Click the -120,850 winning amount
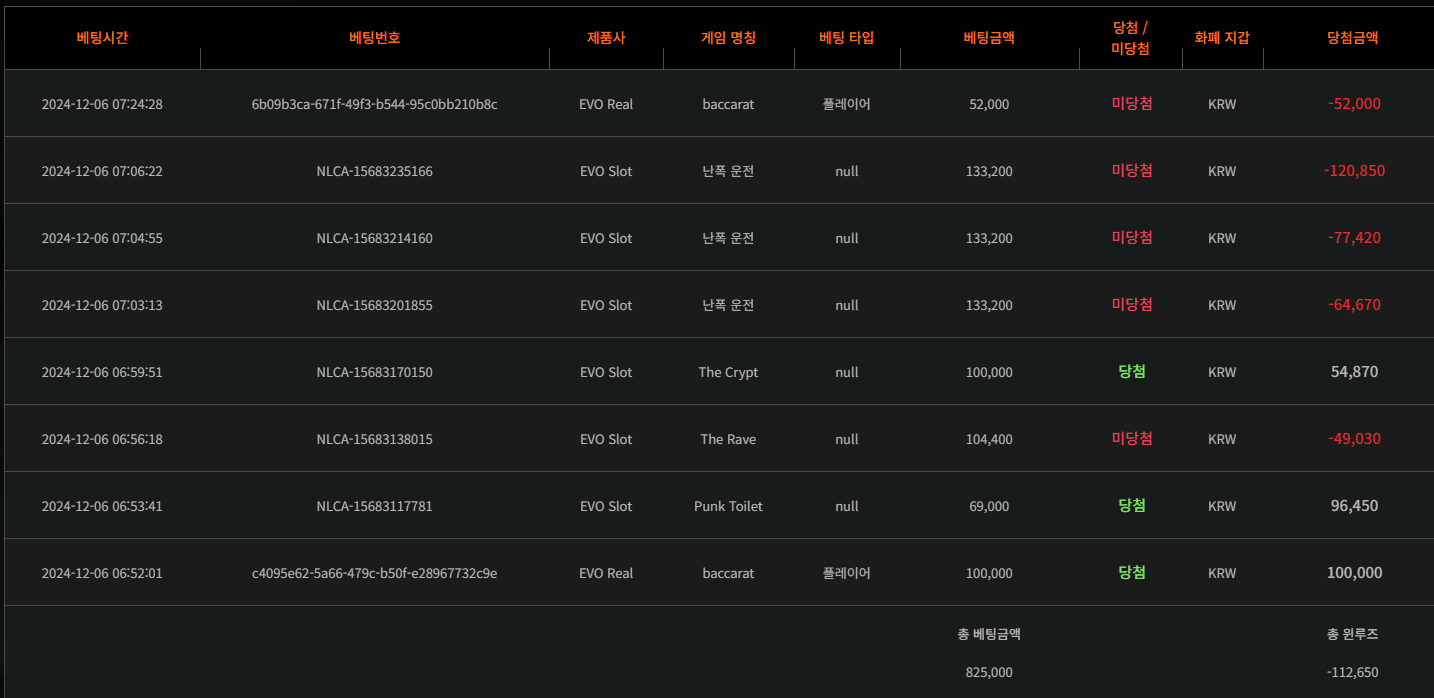 click(1354, 171)
